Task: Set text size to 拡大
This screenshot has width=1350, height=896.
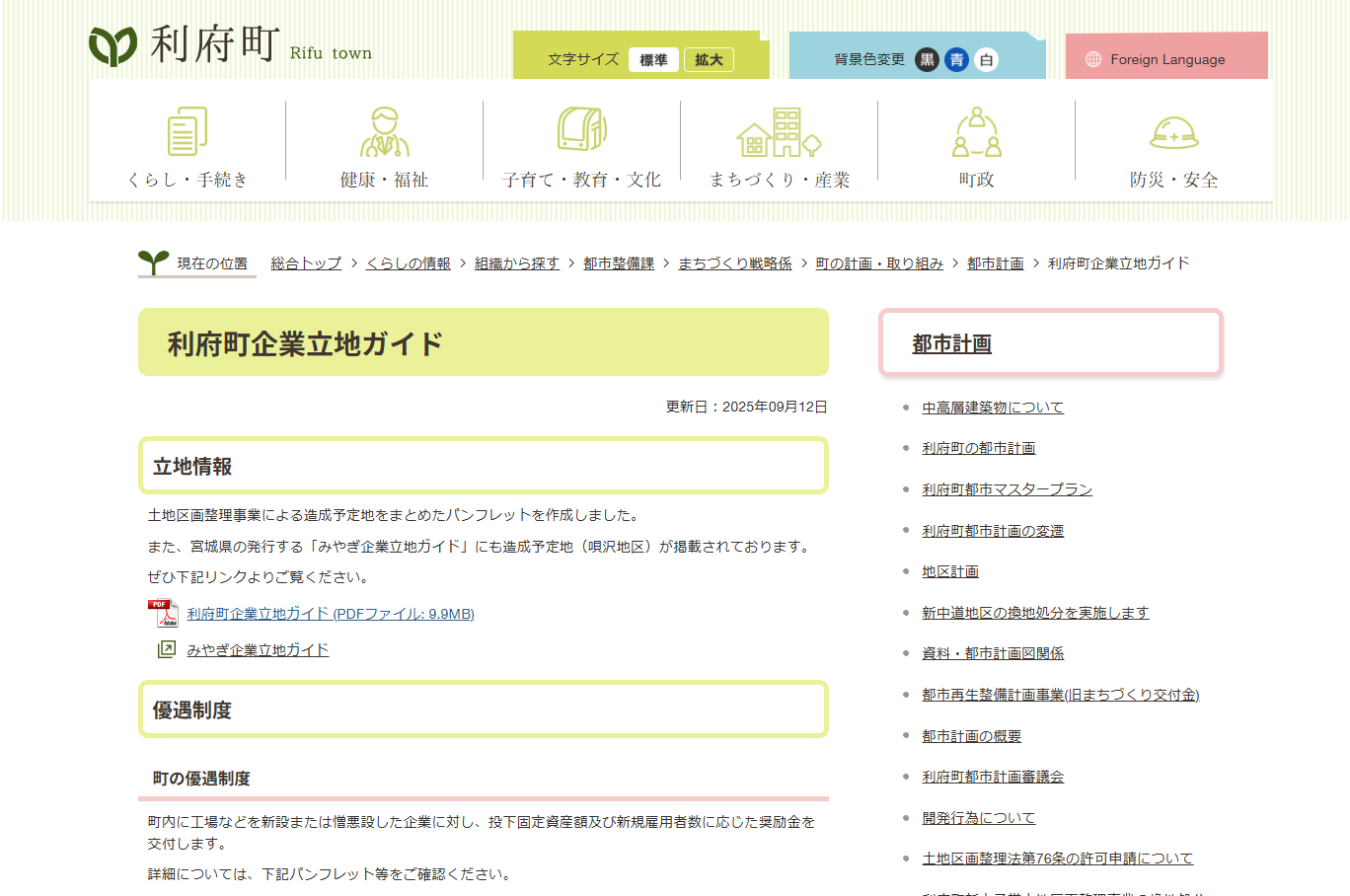Action: click(709, 60)
